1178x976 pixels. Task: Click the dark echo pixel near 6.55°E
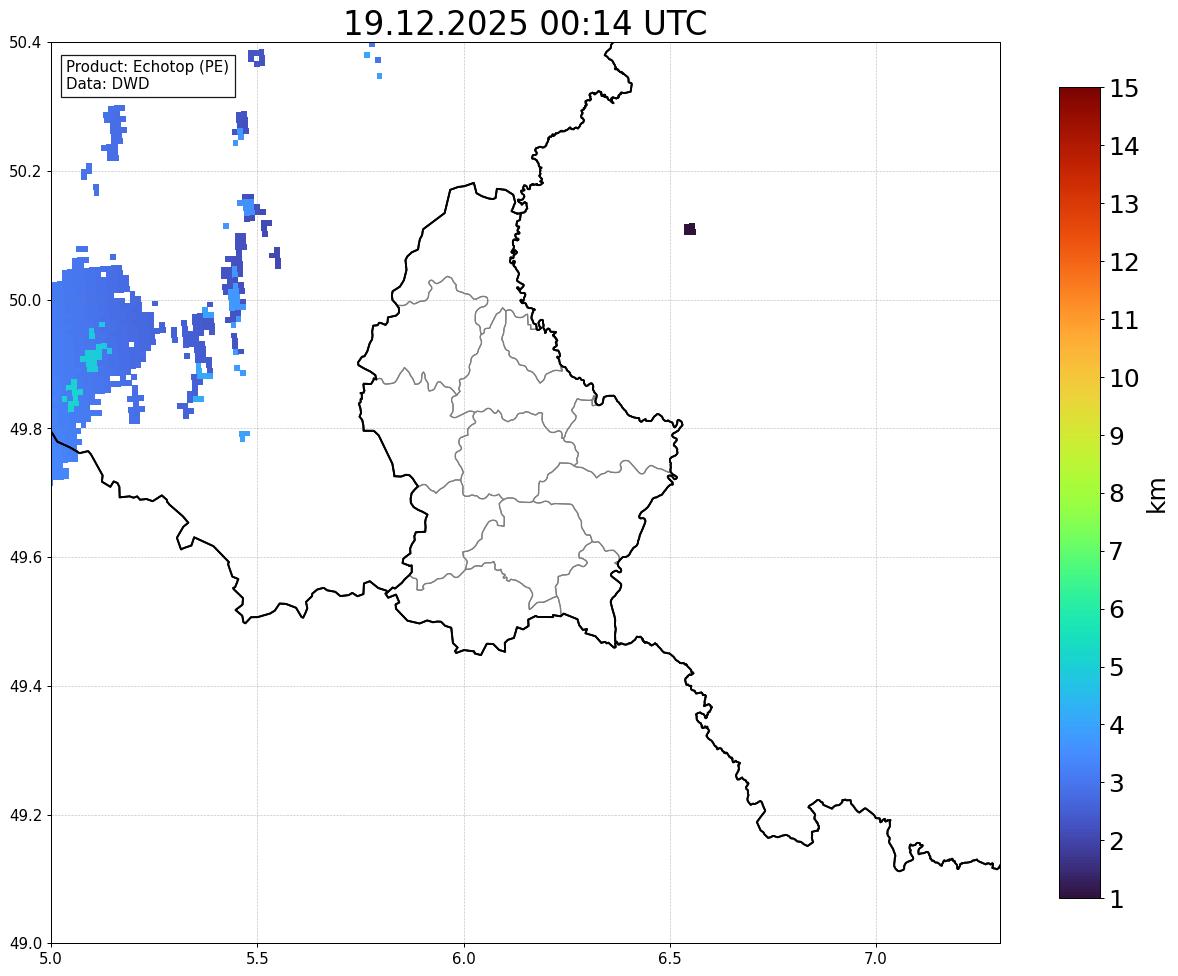pyautogui.click(x=690, y=229)
